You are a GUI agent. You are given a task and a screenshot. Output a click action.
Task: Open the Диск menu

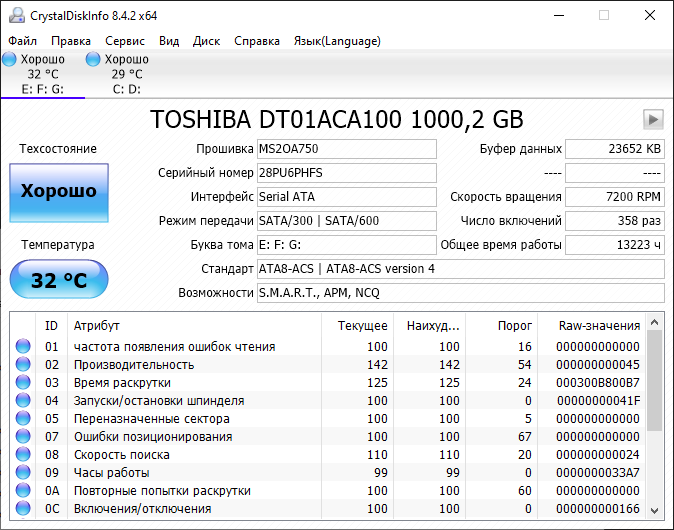coord(206,41)
